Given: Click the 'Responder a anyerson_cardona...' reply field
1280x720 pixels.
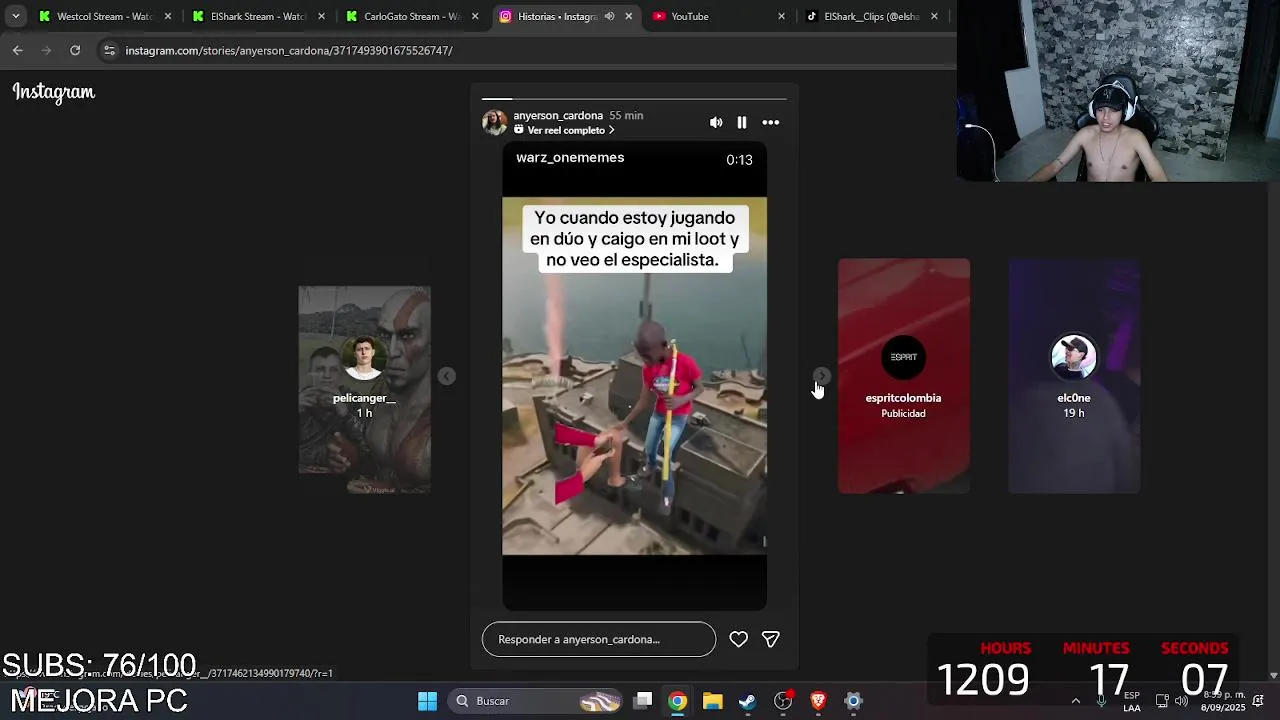Looking at the screenshot, I should point(599,639).
